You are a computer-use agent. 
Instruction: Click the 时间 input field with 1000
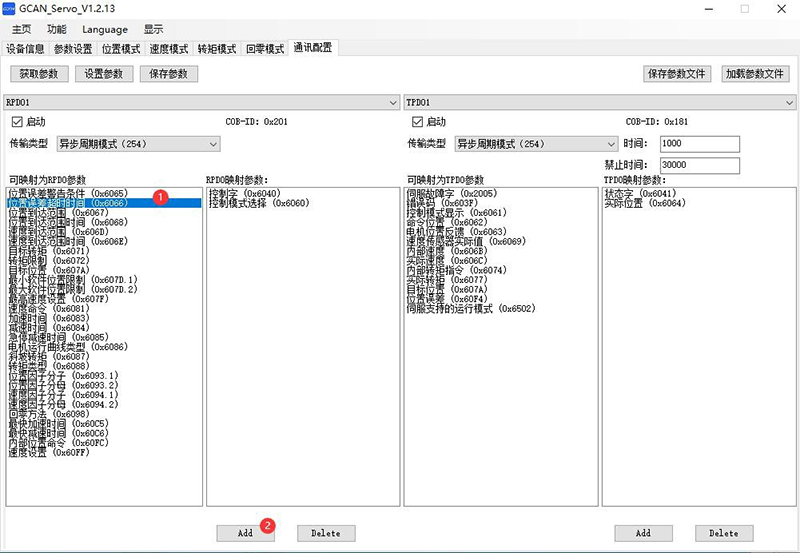[699, 144]
